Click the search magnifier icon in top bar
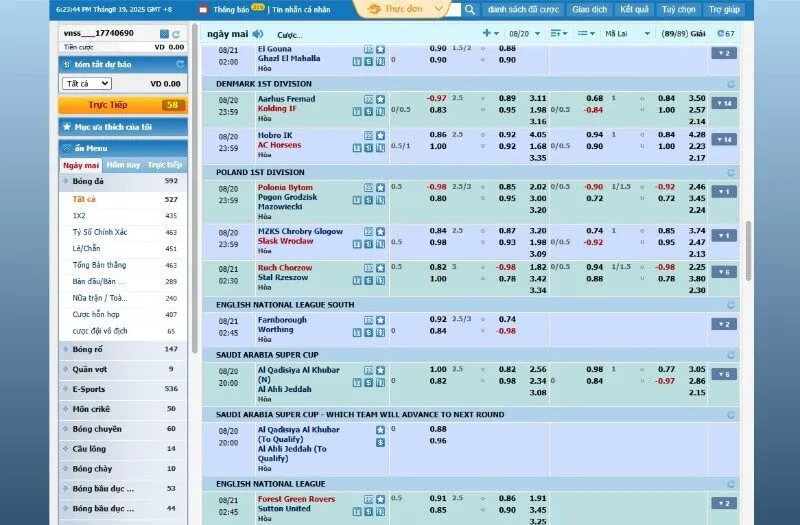 469,10
